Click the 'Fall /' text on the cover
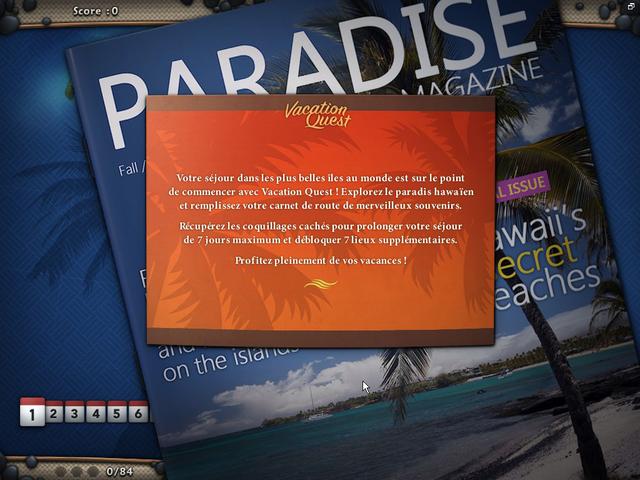Screen dimensions: 640x480 (x=132, y=168)
